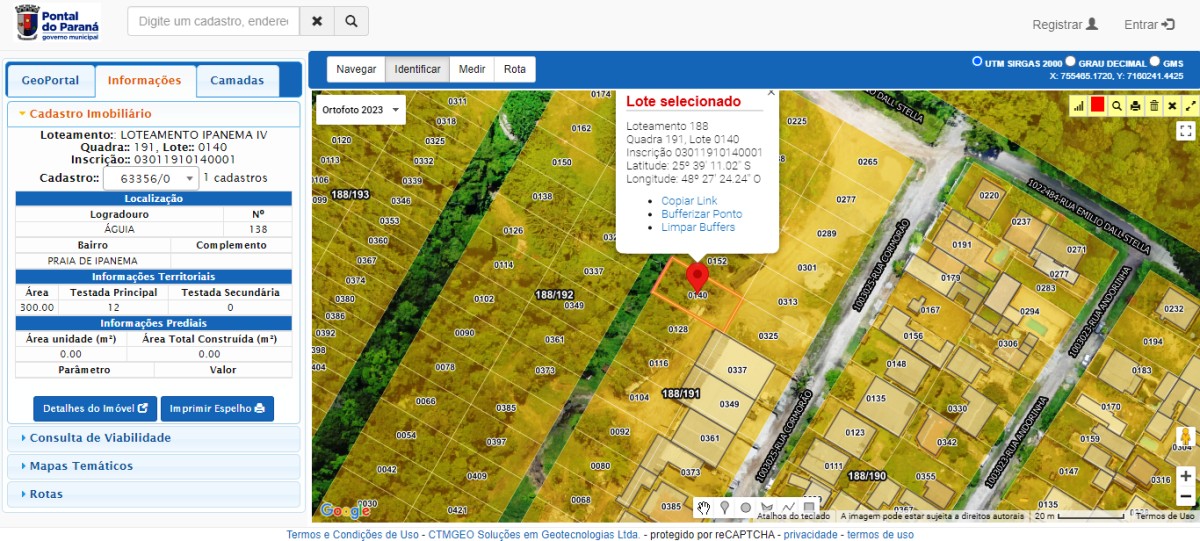
Task: Open the signal bars opacity tool
Action: click(x=1079, y=105)
